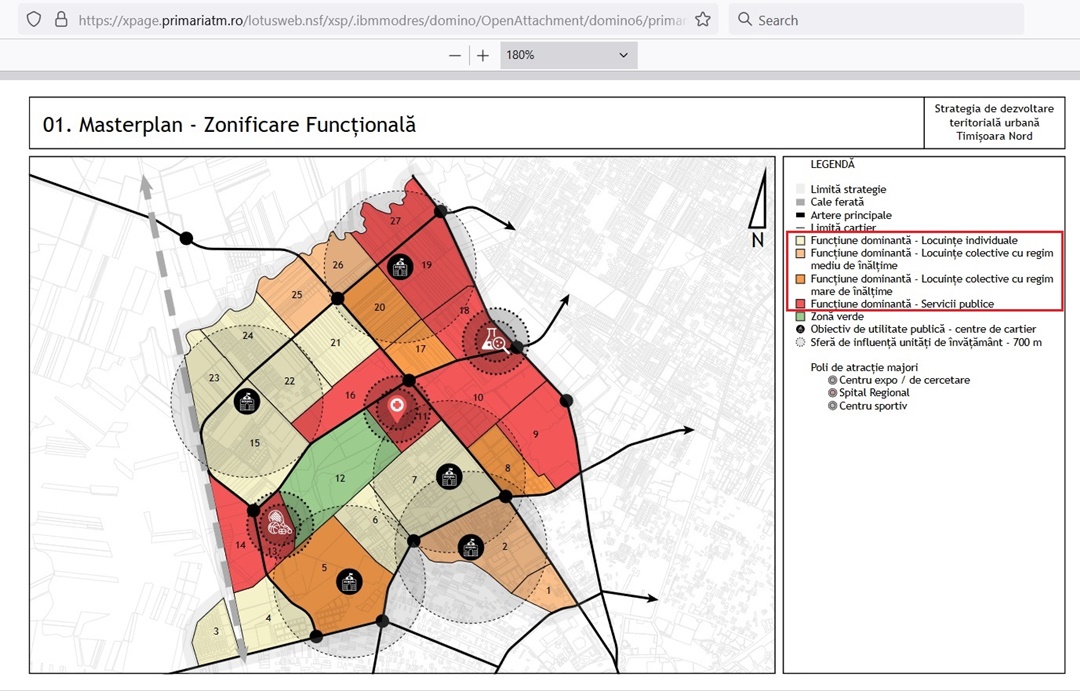The width and height of the screenshot is (1080, 691).
Task: Click zone number 25 on the map
Action: (297, 295)
